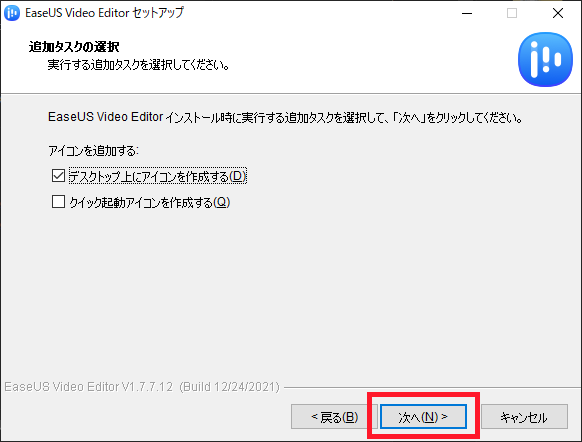Click the window title EaseUS Video Editor セットアップ

pos(104,13)
